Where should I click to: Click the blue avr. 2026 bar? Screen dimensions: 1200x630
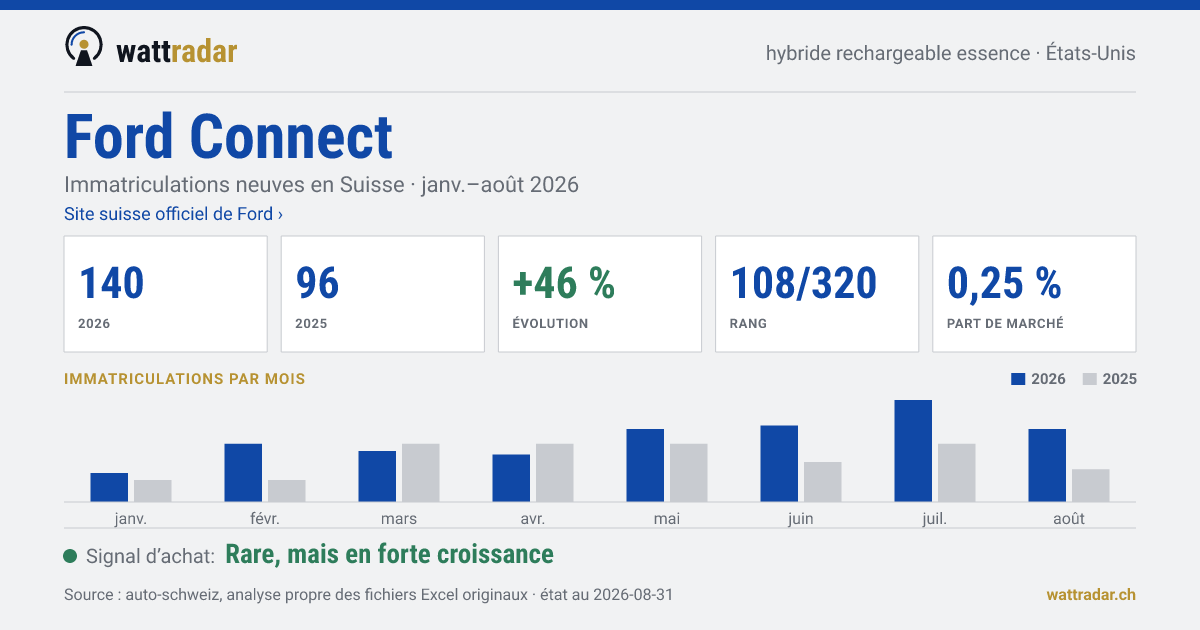click(x=511, y=478)
